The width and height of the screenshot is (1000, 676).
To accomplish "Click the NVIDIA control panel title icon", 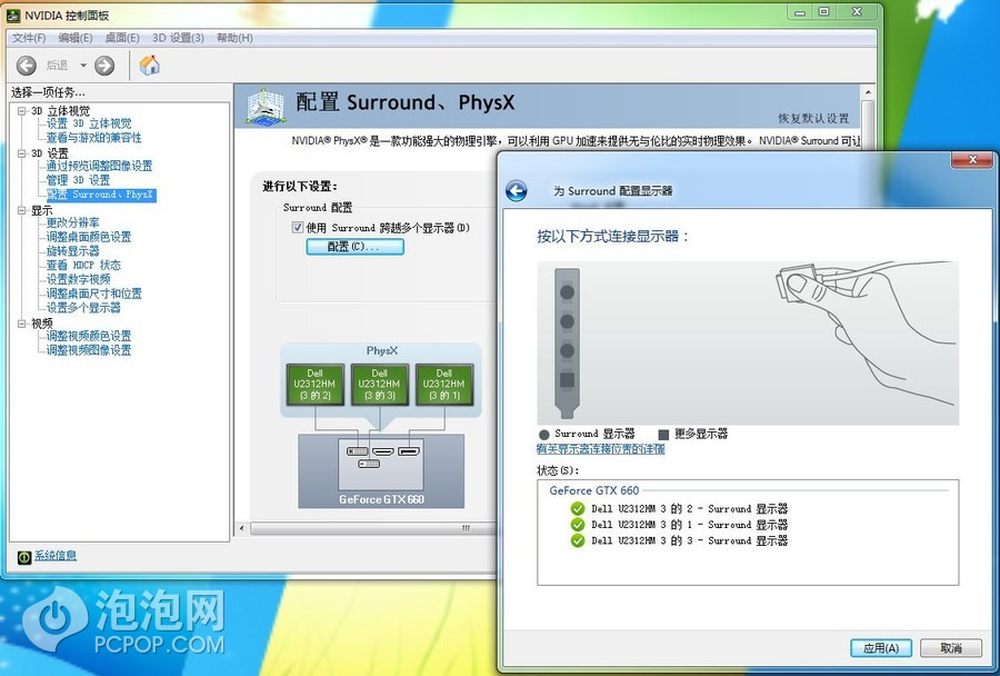I will pyautogui.click(x=13, y=15).
